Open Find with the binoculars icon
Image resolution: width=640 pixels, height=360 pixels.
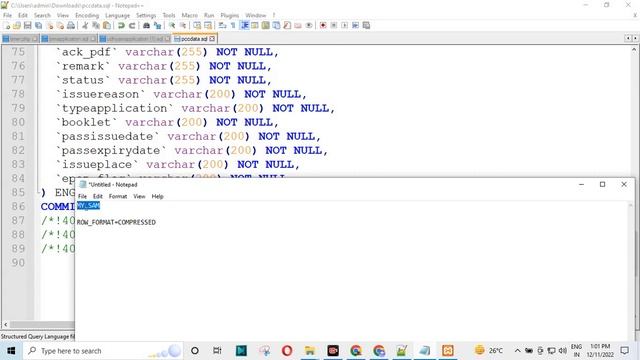tap(146, 25)
